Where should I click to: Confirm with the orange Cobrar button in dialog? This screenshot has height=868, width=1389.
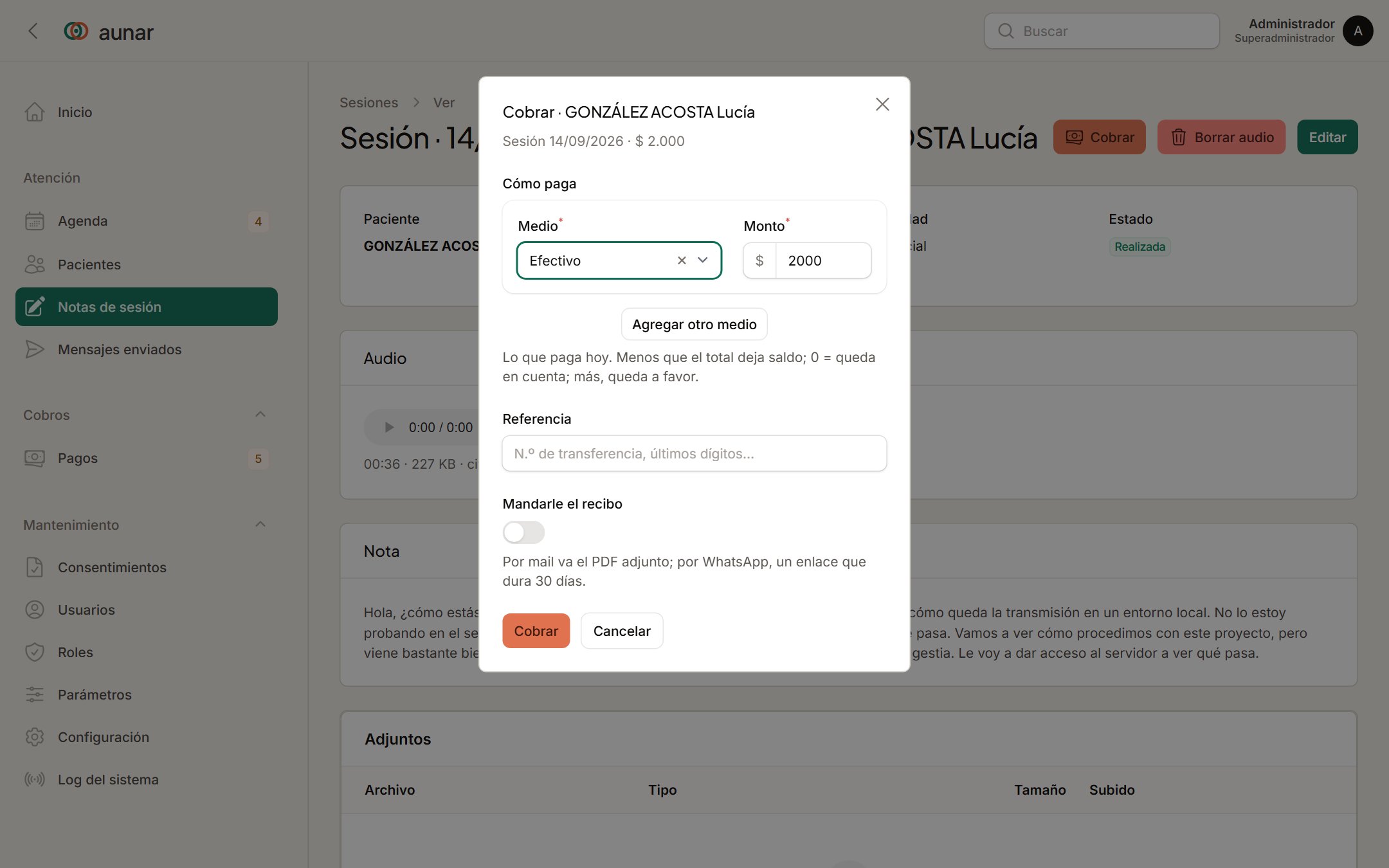point(536,631)
